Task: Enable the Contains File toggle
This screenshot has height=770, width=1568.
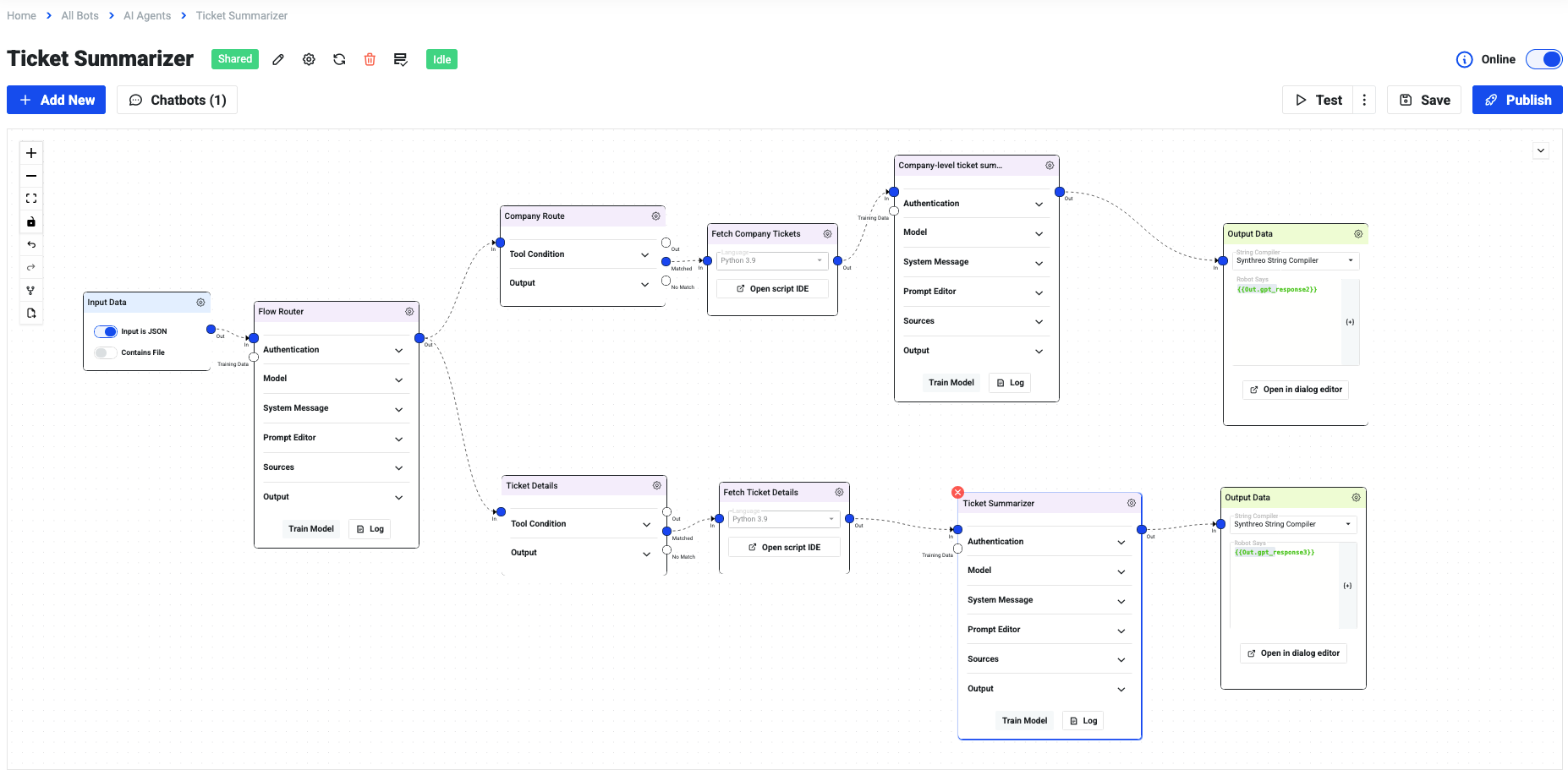Action: click(x=105, y=352)
